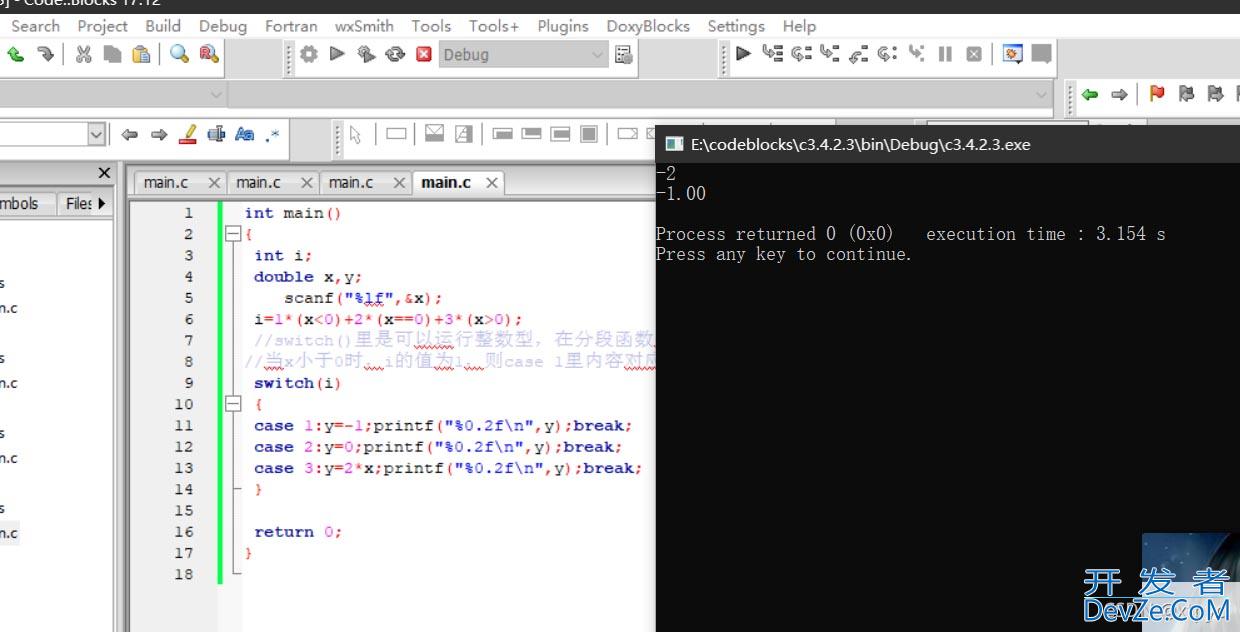Close the active bold main.c tab
This screenshot has width=1240, height=632.
pos(491,183)
